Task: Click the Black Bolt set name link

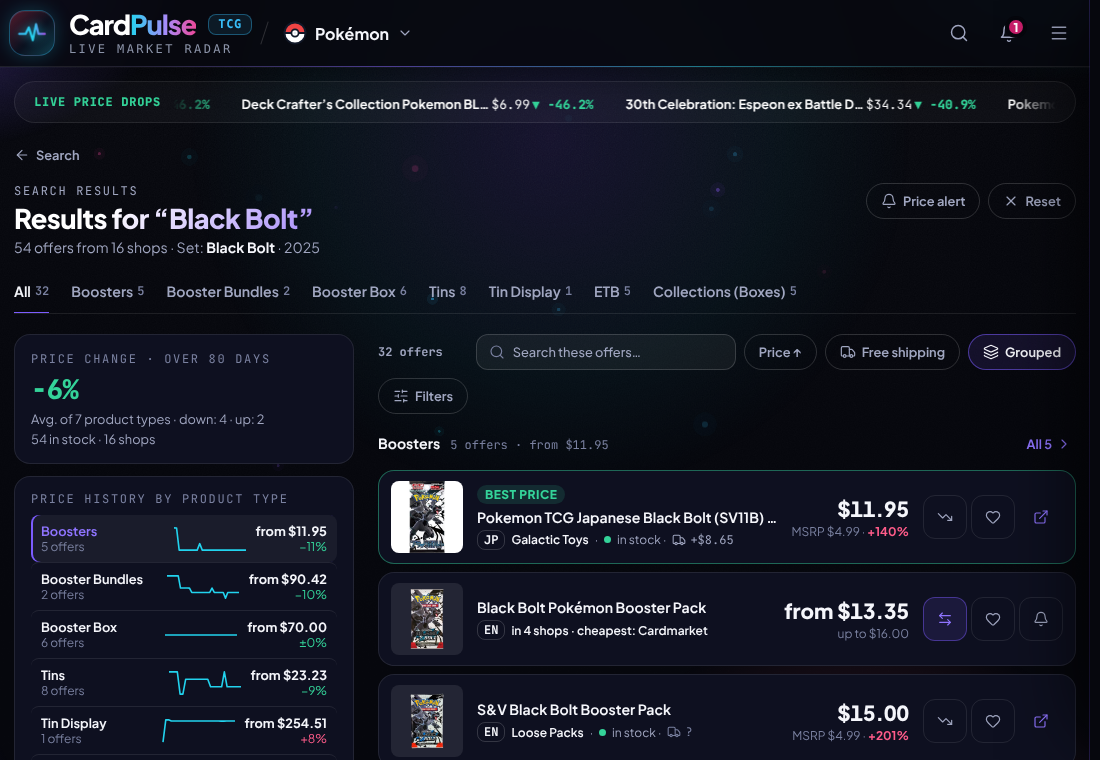Action: 240,248
